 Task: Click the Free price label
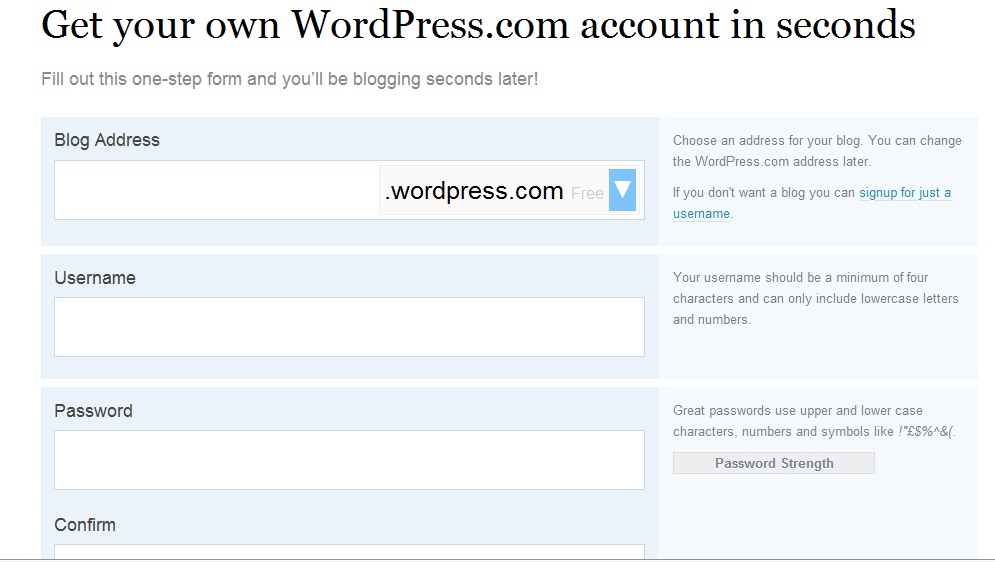click(x=588, y=193)
